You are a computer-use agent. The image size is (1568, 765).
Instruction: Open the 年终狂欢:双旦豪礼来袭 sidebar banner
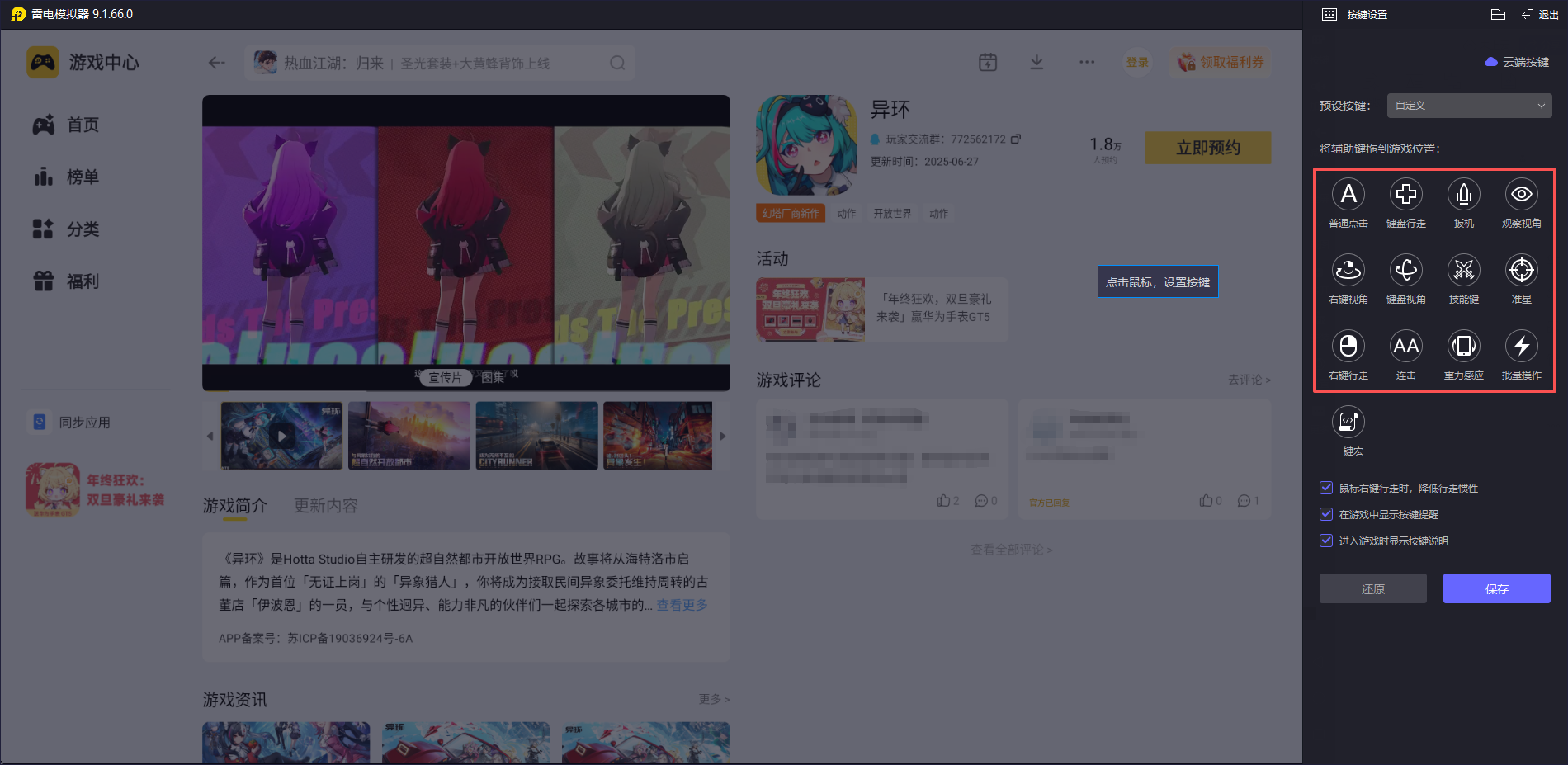click(96, 490)
